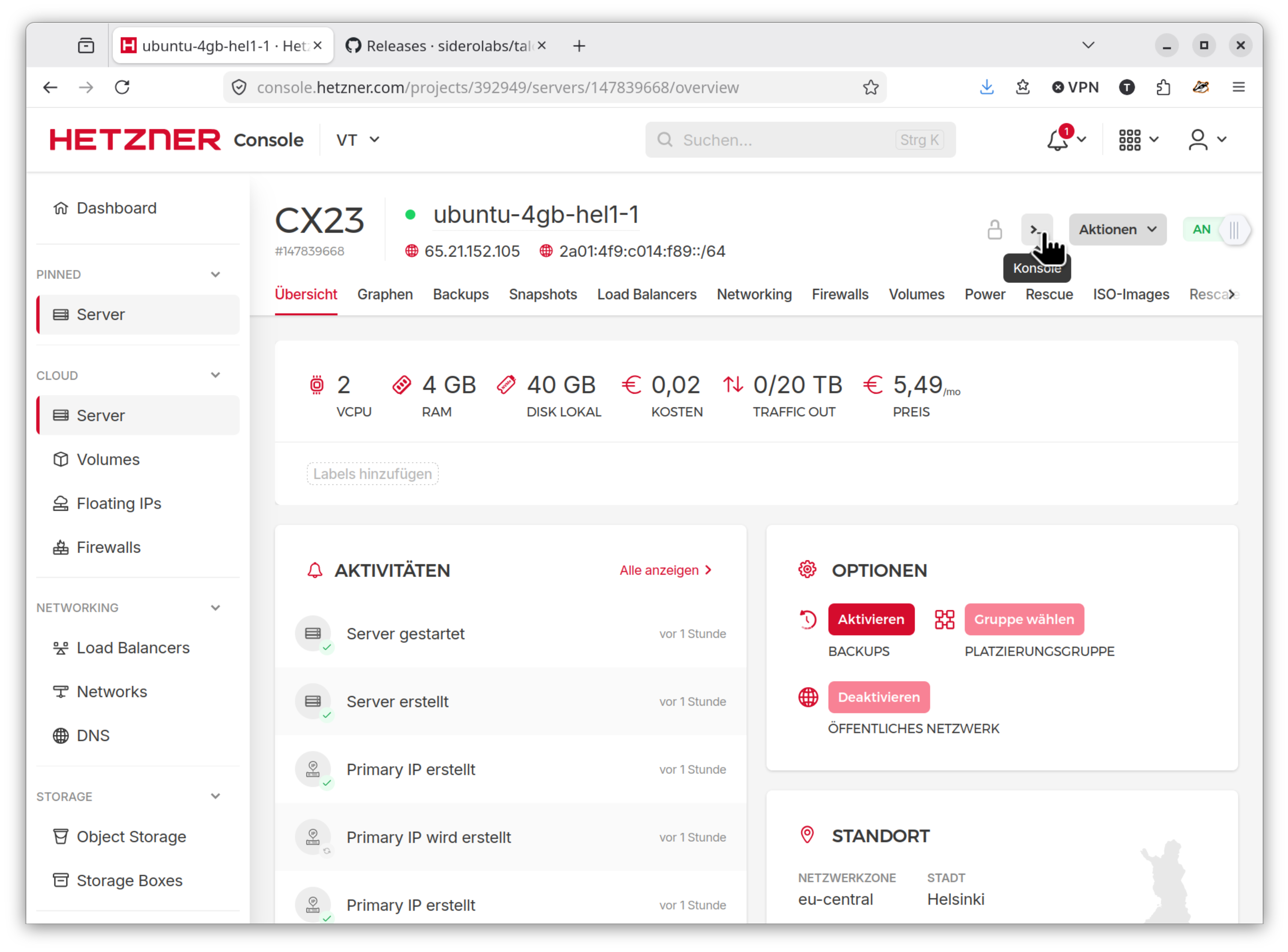Click the server lock protection icon
The height and width of the screenshot is (952, 1288).
pos(995,230)
